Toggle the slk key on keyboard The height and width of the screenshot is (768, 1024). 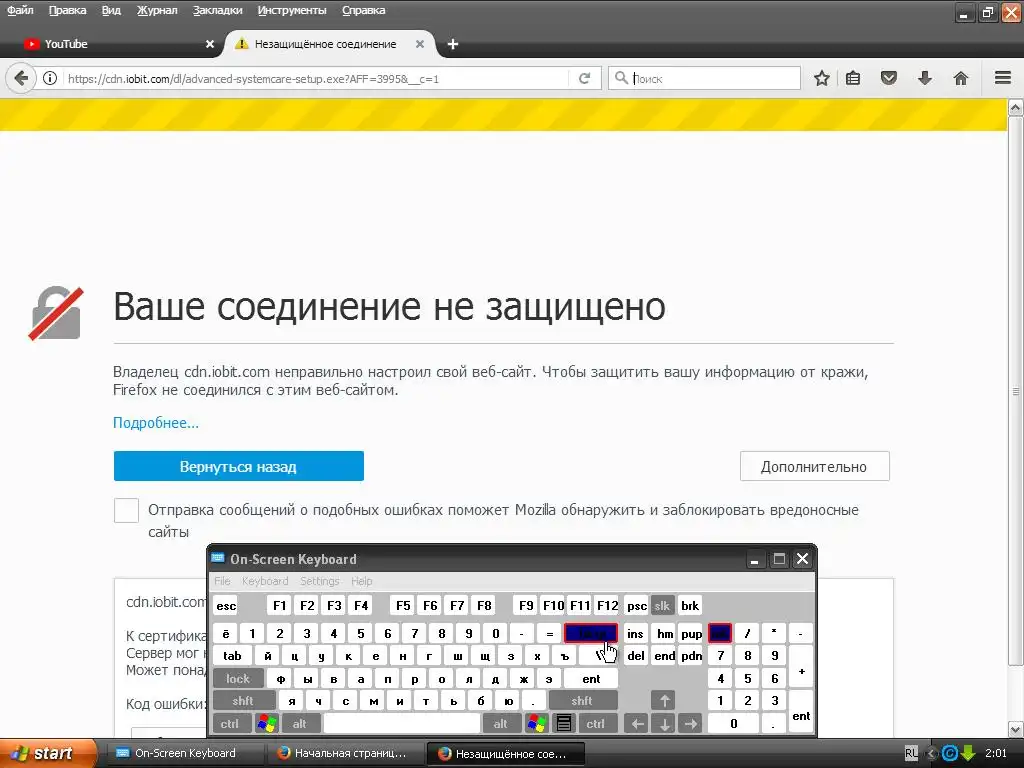[x=662, y=605]
